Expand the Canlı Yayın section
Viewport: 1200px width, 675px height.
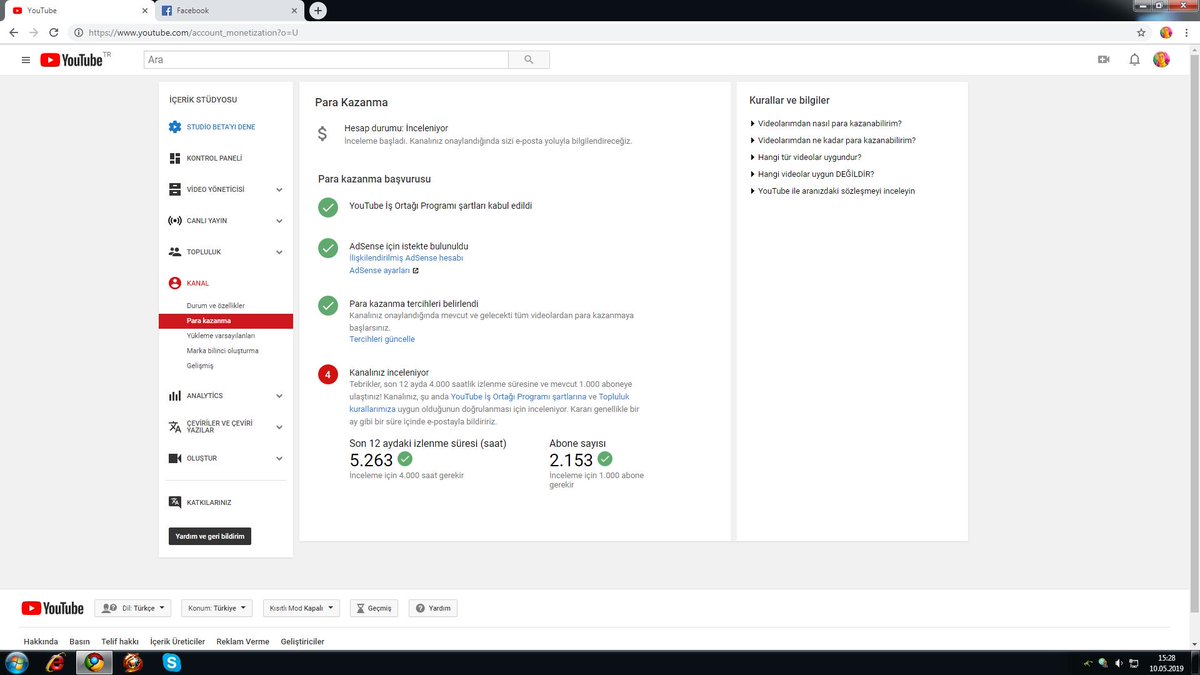click(x=279, y=220)
